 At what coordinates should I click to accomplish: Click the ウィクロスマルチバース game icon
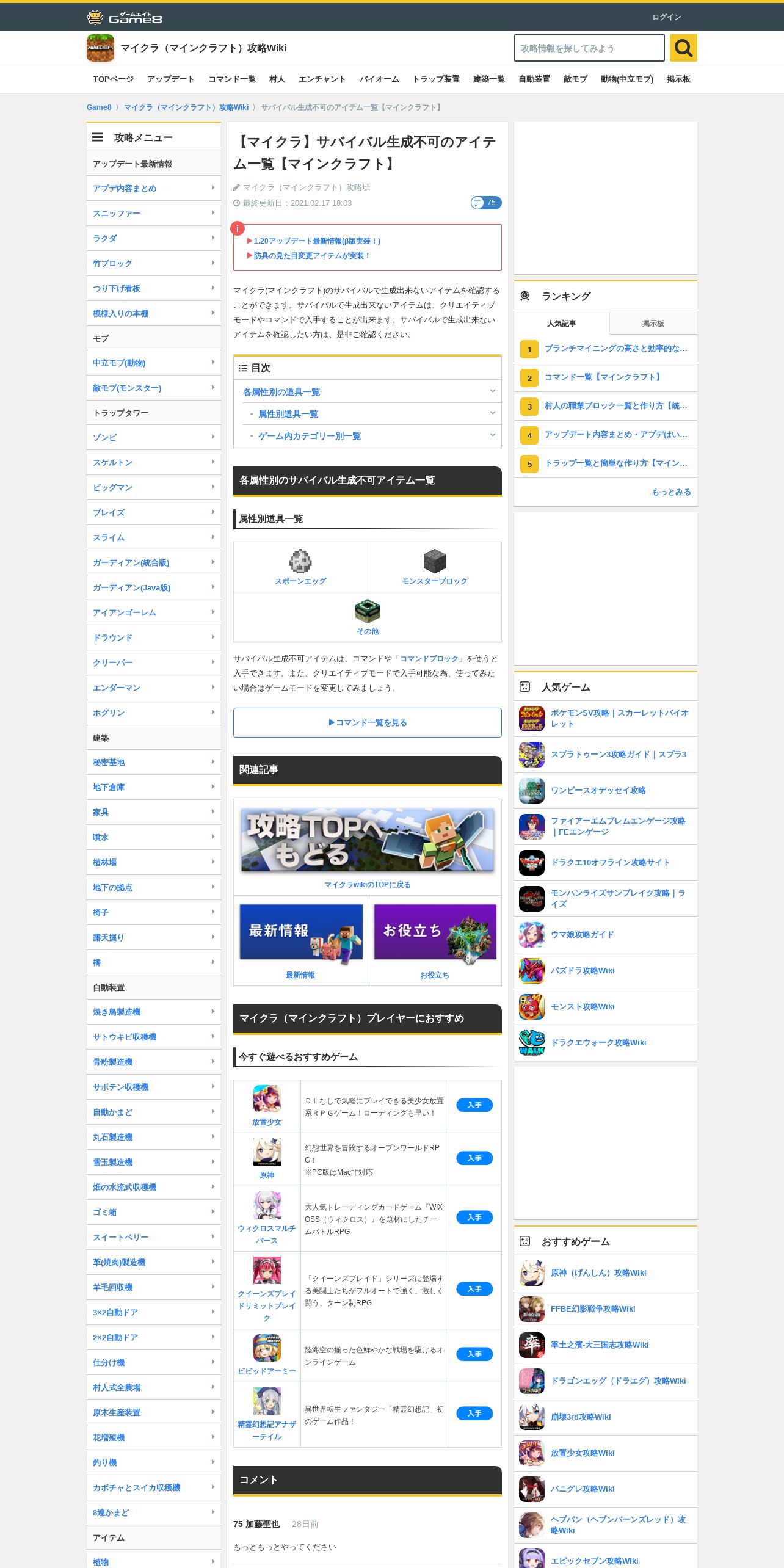click(267, 1205)
